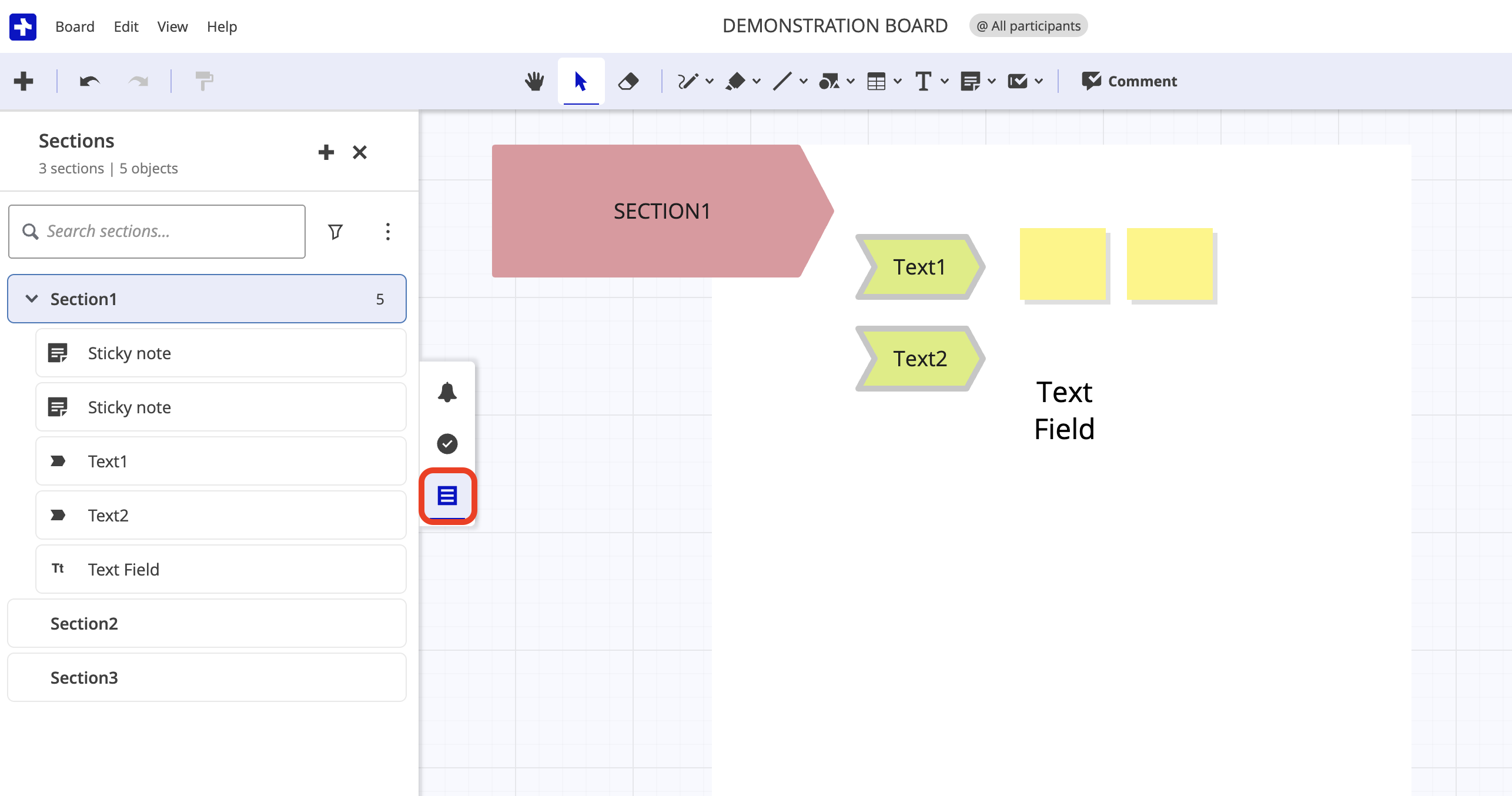Screen dimensions: 1512x796
Task: Expand the highlighter dropdown arrow
Action: (x=757, y=81)
